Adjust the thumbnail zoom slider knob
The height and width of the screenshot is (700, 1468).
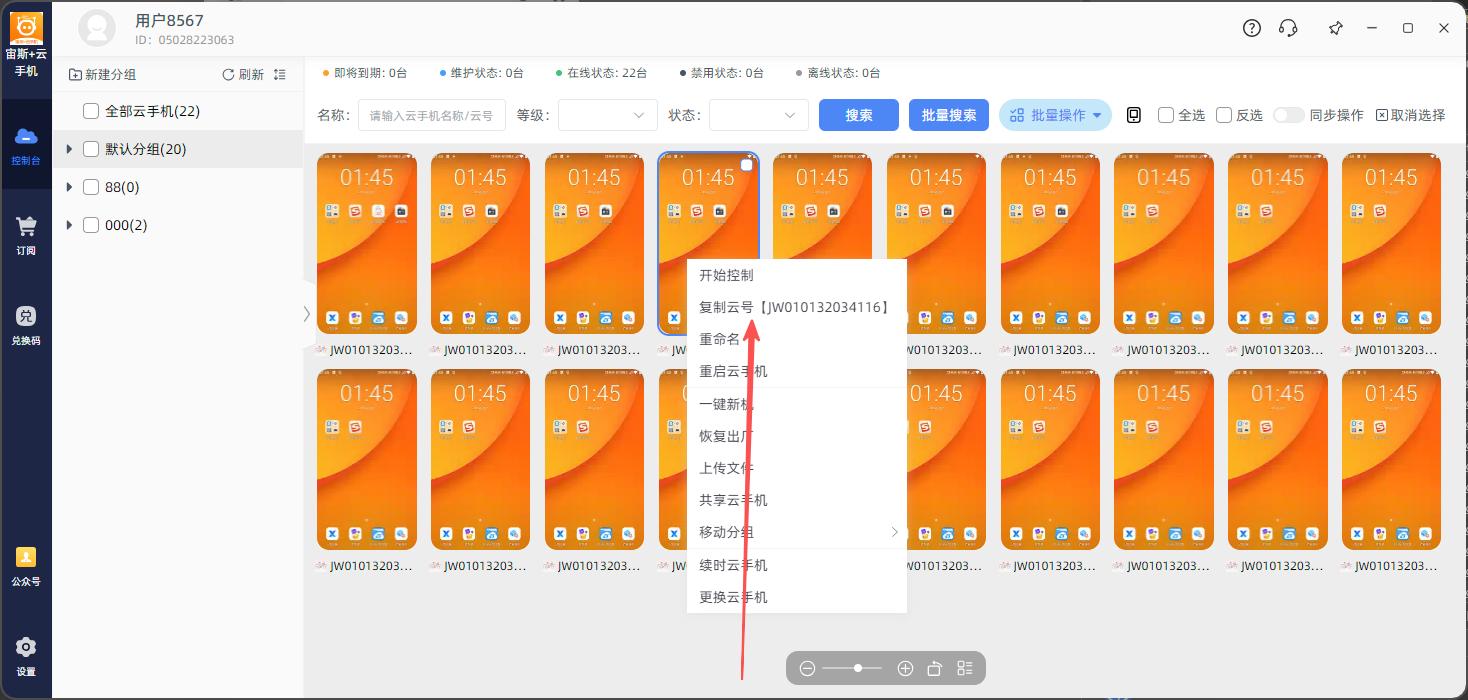click(x=858, y=668)
